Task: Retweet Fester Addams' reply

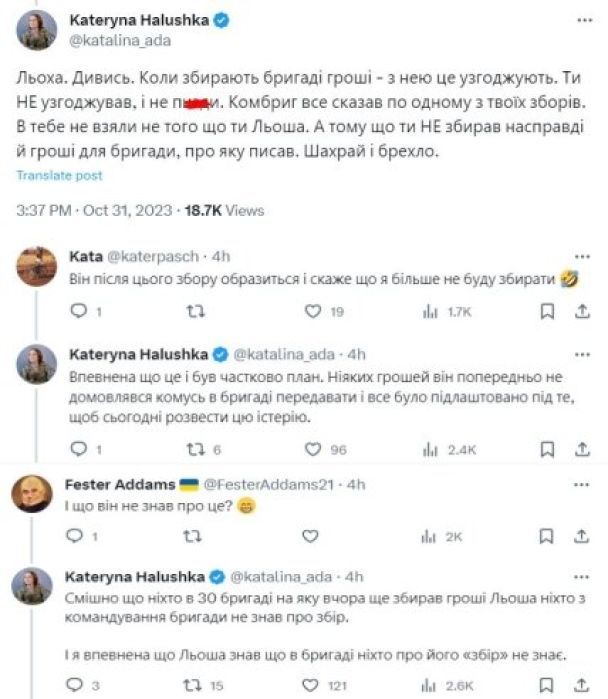Action: [196, 536]
